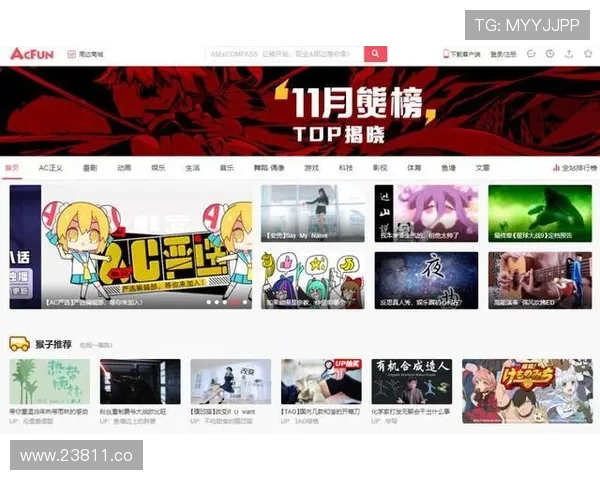Switch to the AC正义 tab

coord(51,168)
